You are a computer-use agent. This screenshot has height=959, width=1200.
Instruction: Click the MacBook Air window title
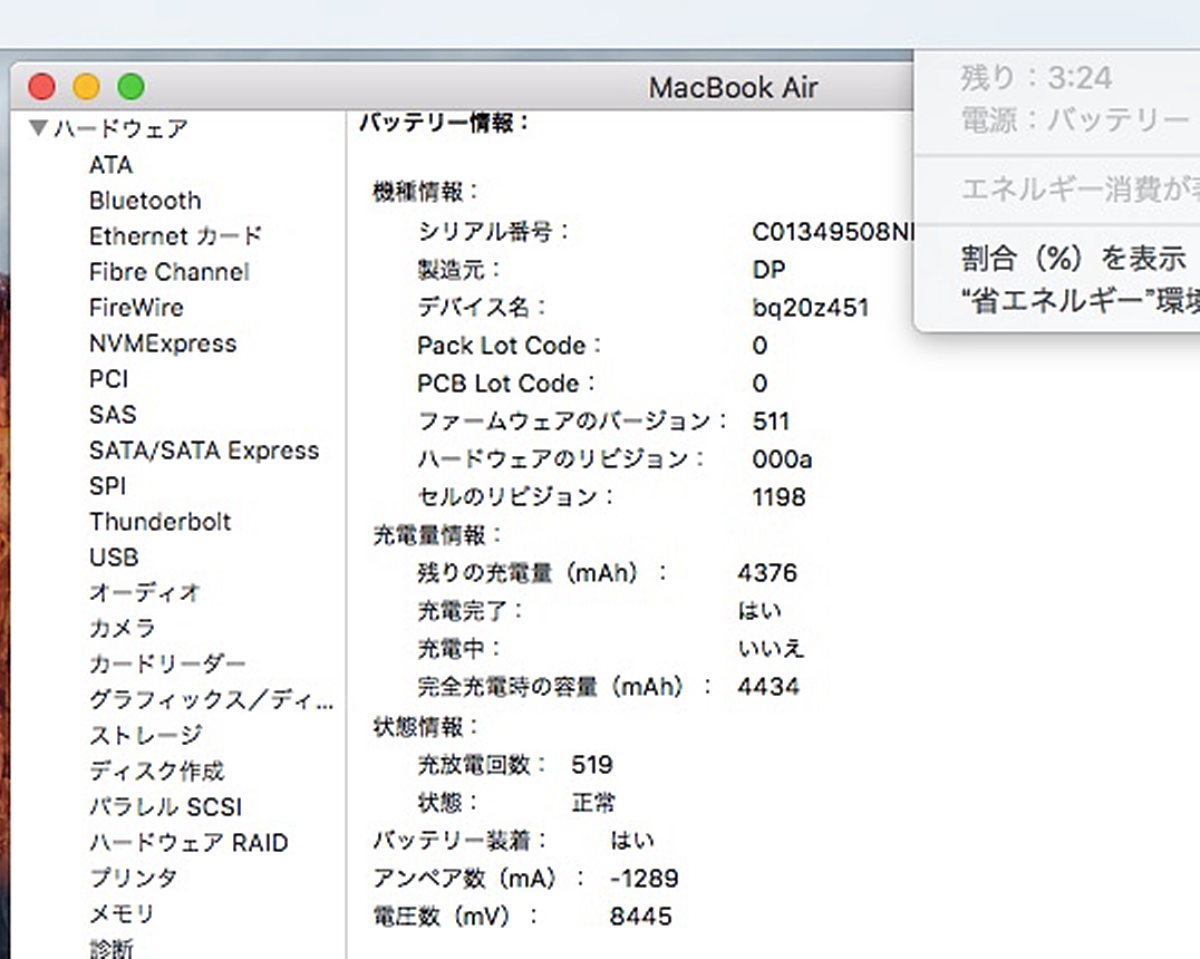(x=733, y=87)
